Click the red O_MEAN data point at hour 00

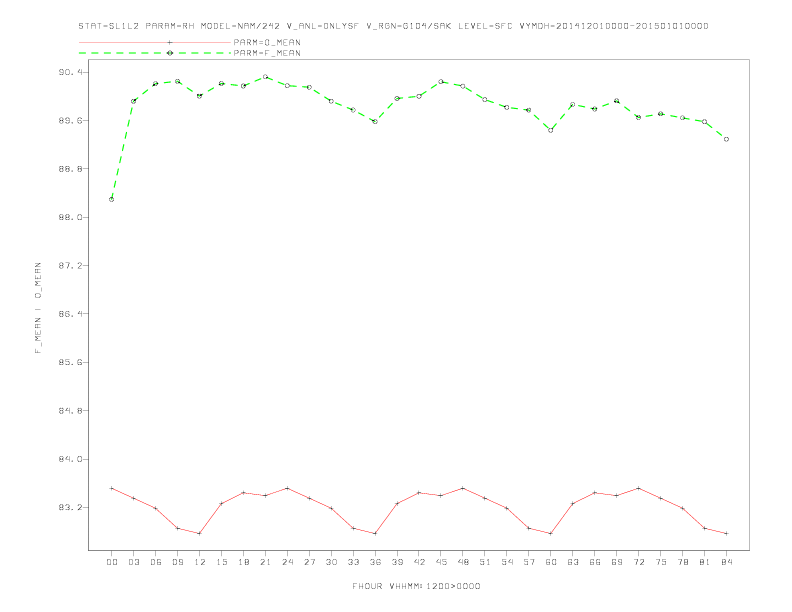tap(112, 488)
